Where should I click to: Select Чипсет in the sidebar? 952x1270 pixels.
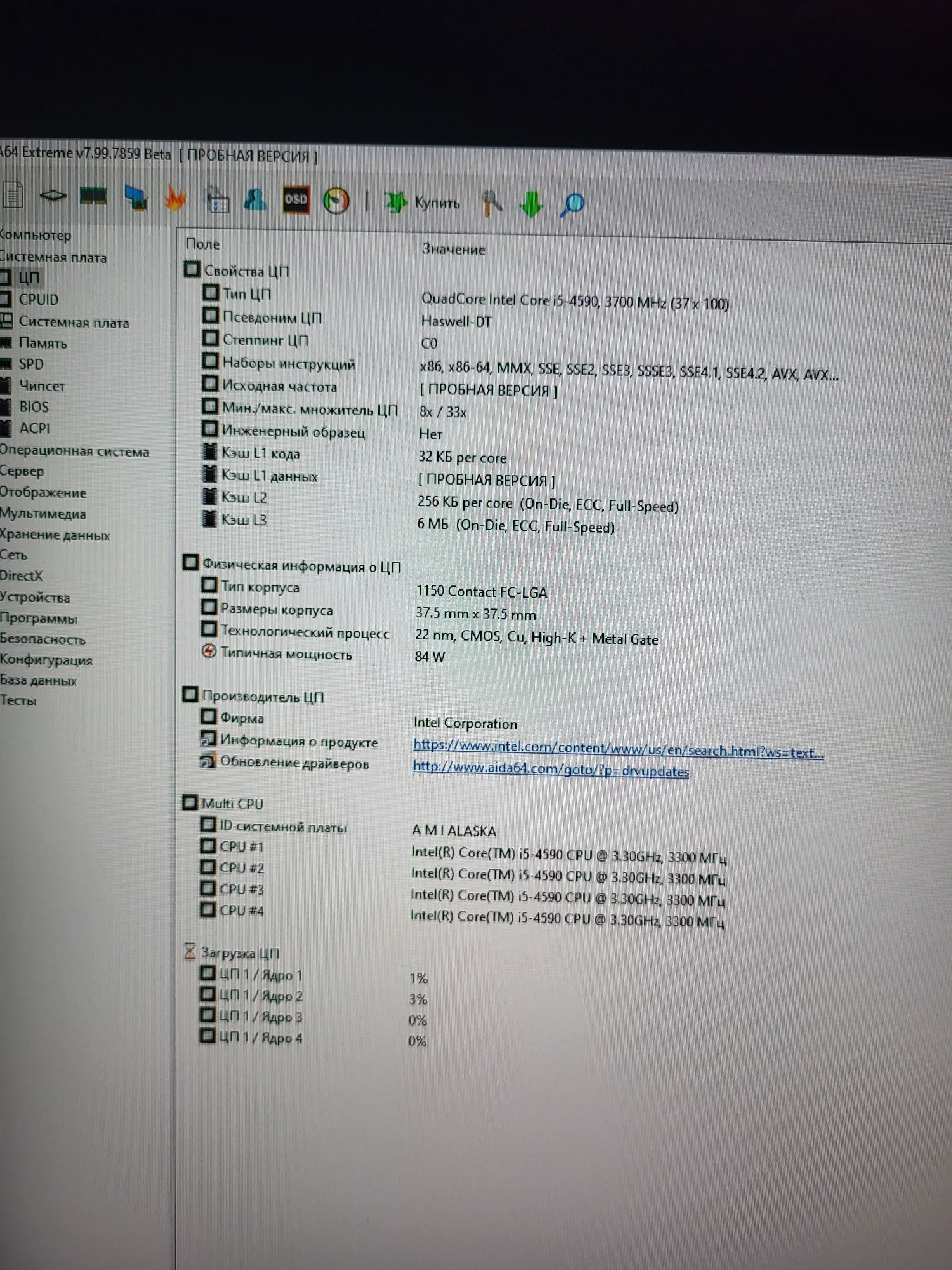click(x=42, y=385)
